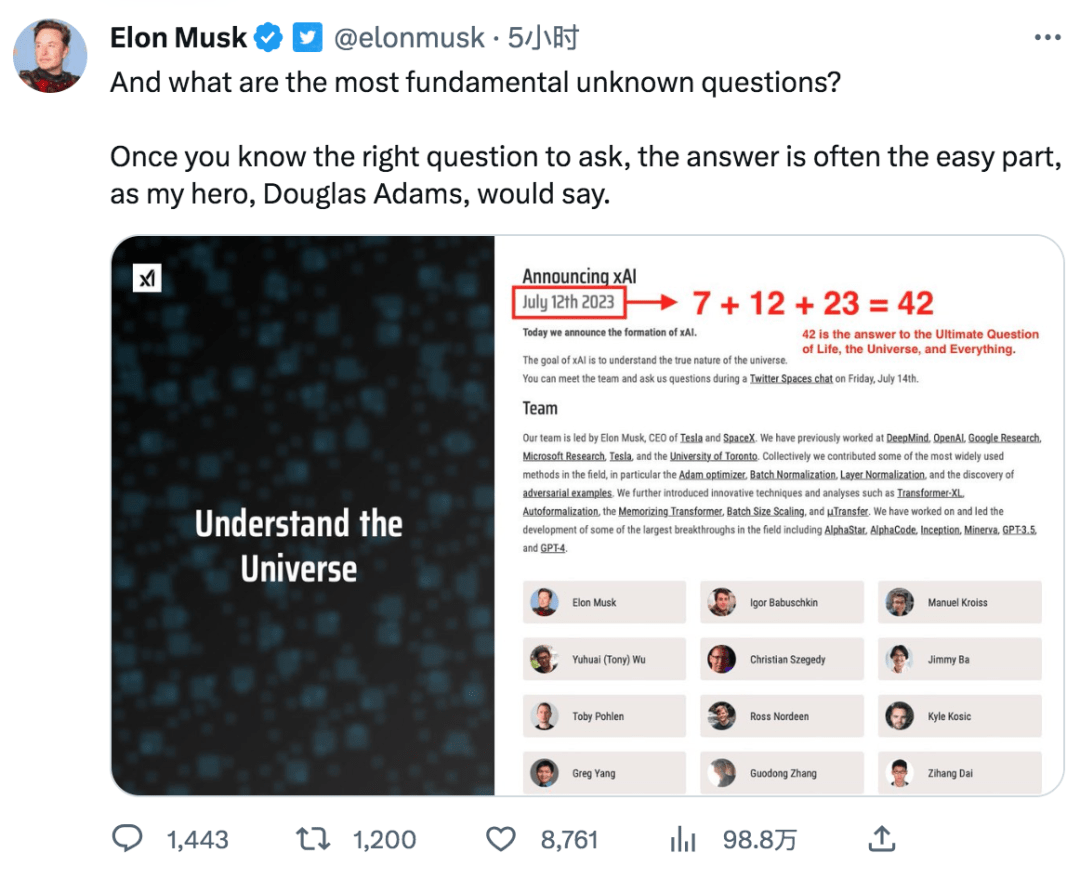Click the Twitter bird affiliate badge
Screen dimensions: 1080x879
[306, 39]
